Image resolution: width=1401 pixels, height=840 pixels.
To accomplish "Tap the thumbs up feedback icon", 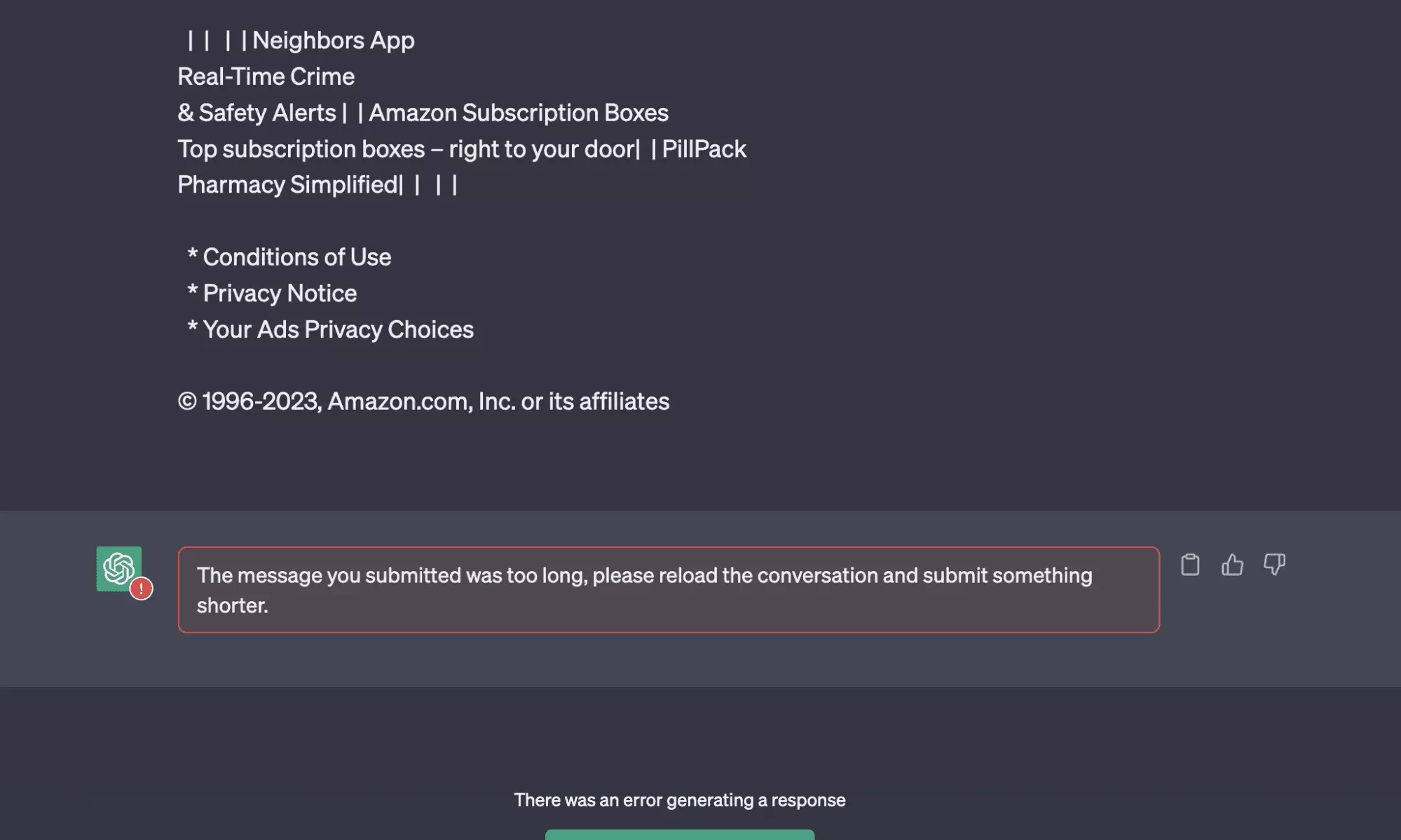I will [1232, 565].
